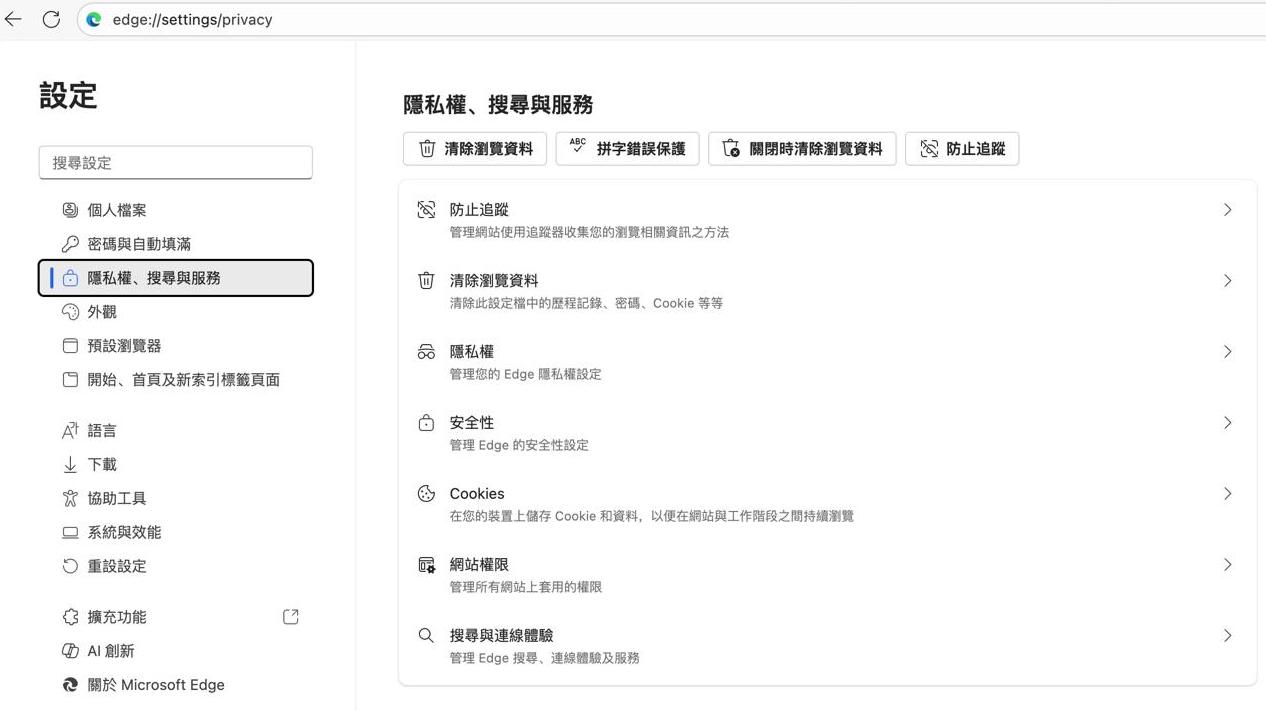Click the lock icon beside 安全性

[x=426, y=422]
